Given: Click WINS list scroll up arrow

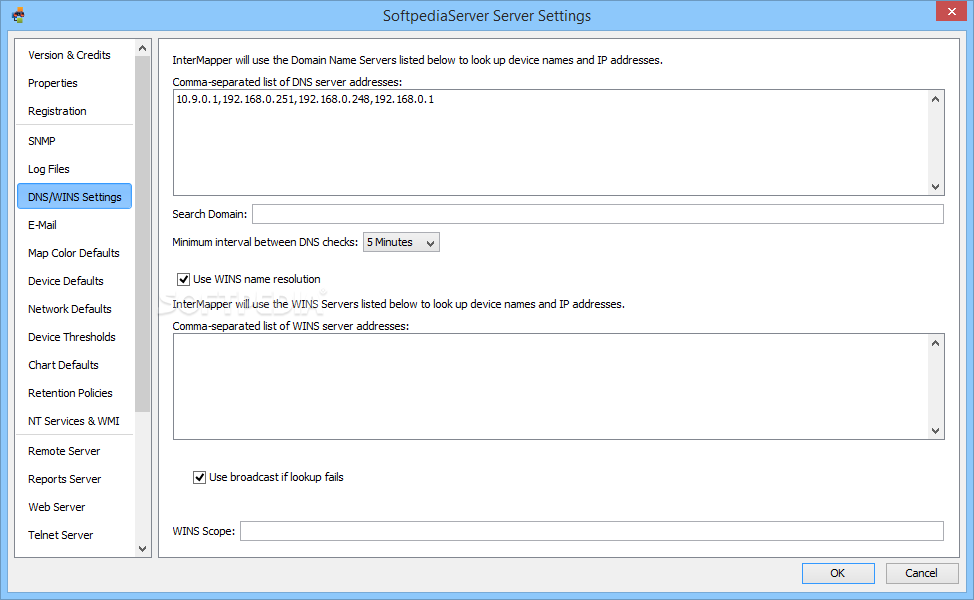Looking at the screenshot, I should click(x=935, y=343).
